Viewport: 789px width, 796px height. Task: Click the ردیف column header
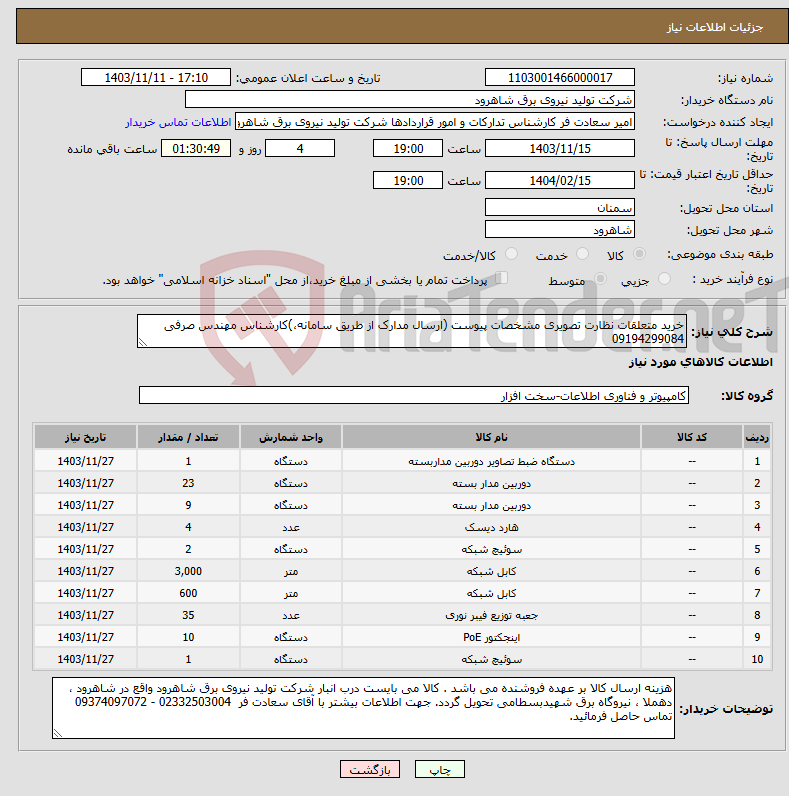click(x=757, y=437)
